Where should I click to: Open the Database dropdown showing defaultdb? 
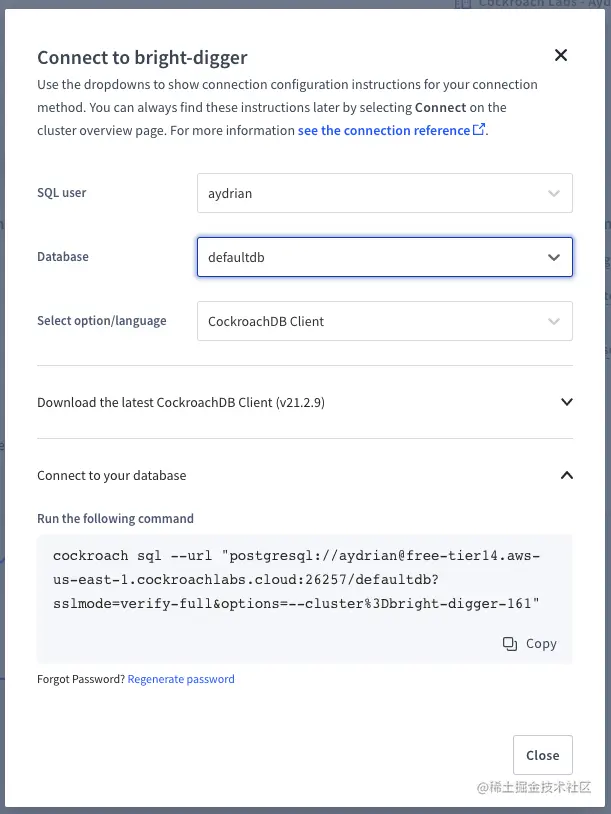(385, 257)
